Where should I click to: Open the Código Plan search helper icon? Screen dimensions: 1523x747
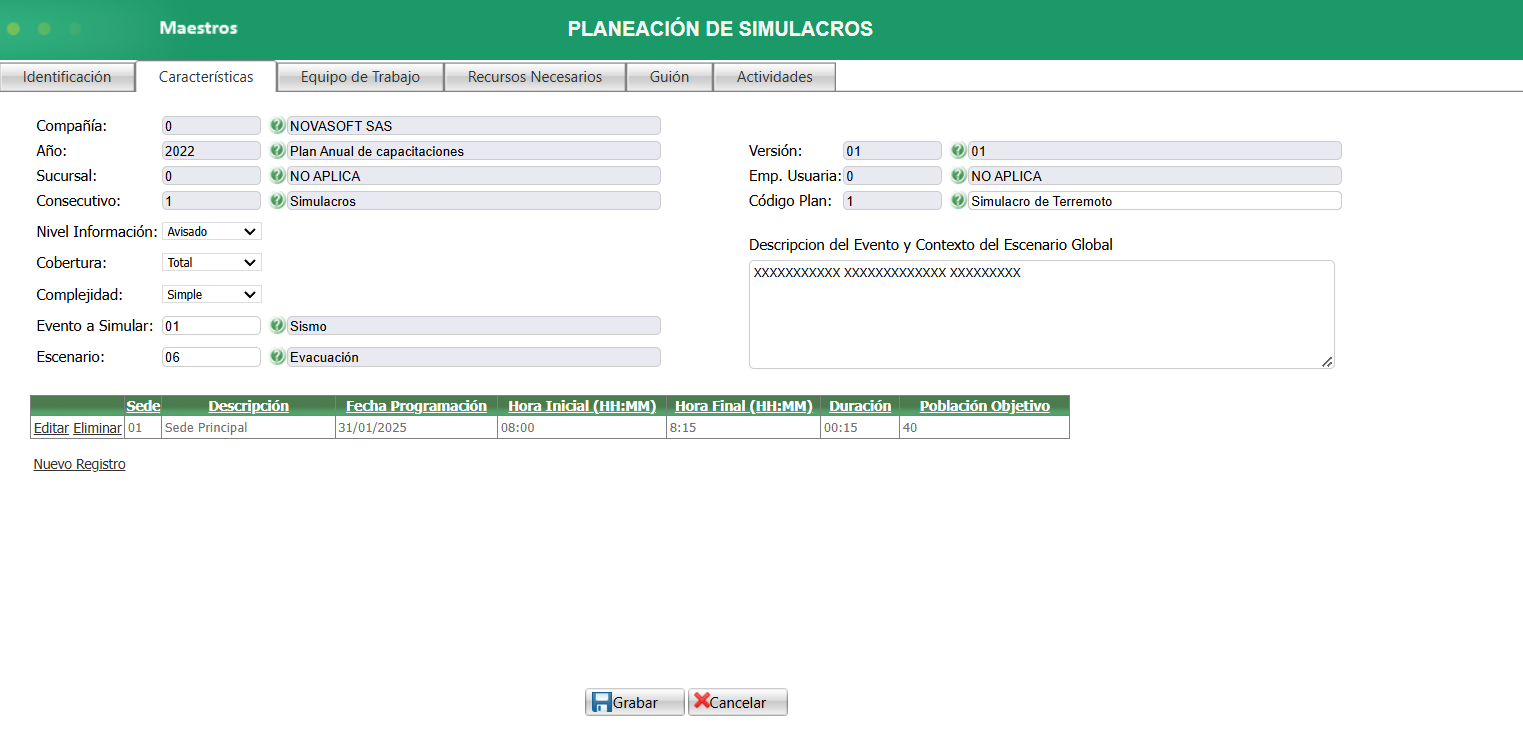958,200
